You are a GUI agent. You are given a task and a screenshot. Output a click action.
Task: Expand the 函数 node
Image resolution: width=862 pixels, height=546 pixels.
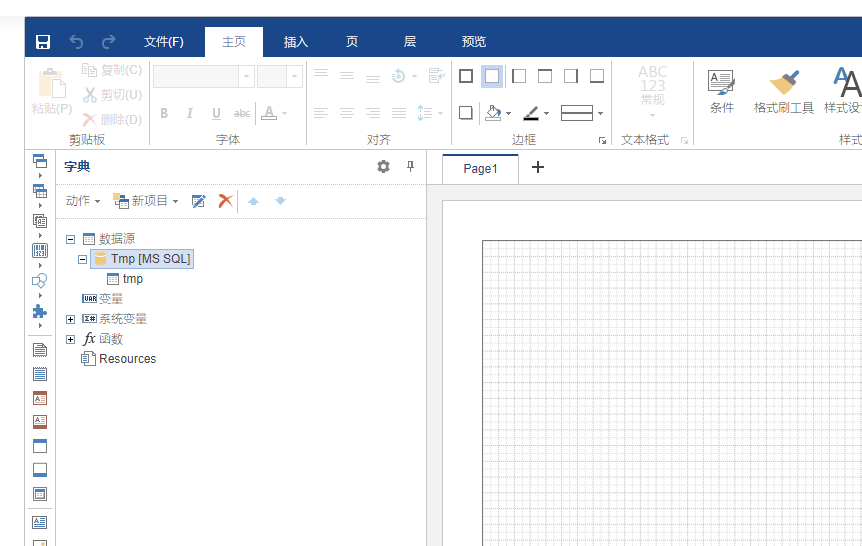click(x=70, y=339)
